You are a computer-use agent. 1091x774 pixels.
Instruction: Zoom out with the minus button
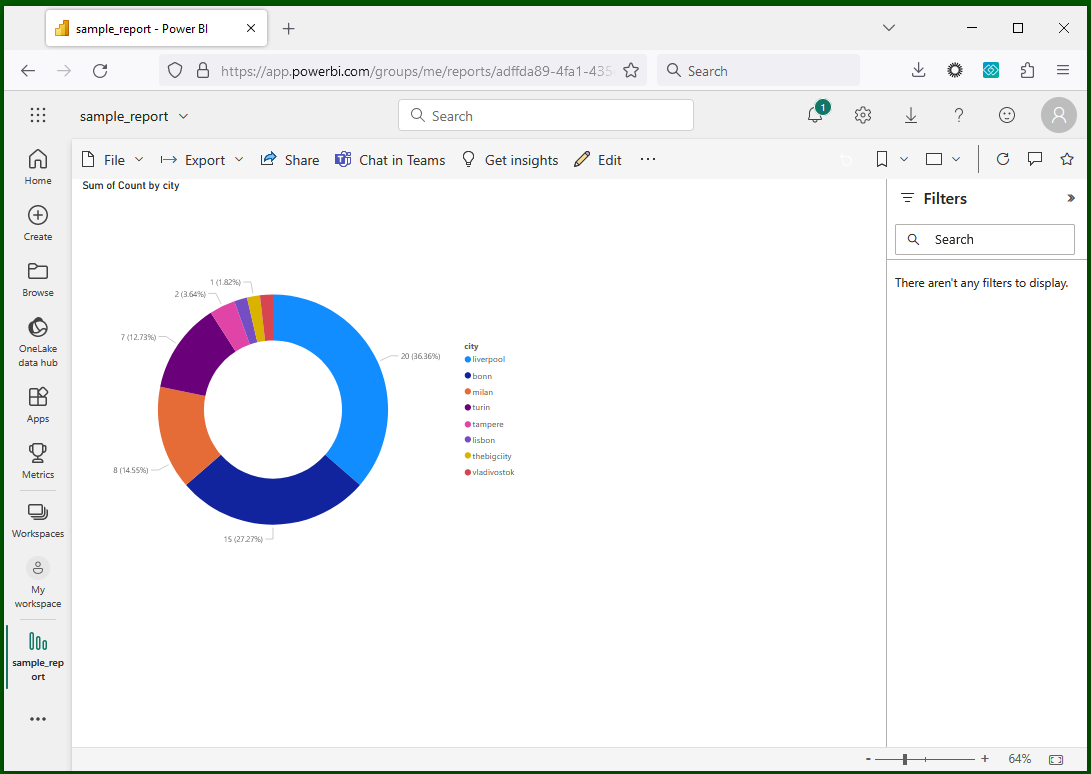point(868,759)
